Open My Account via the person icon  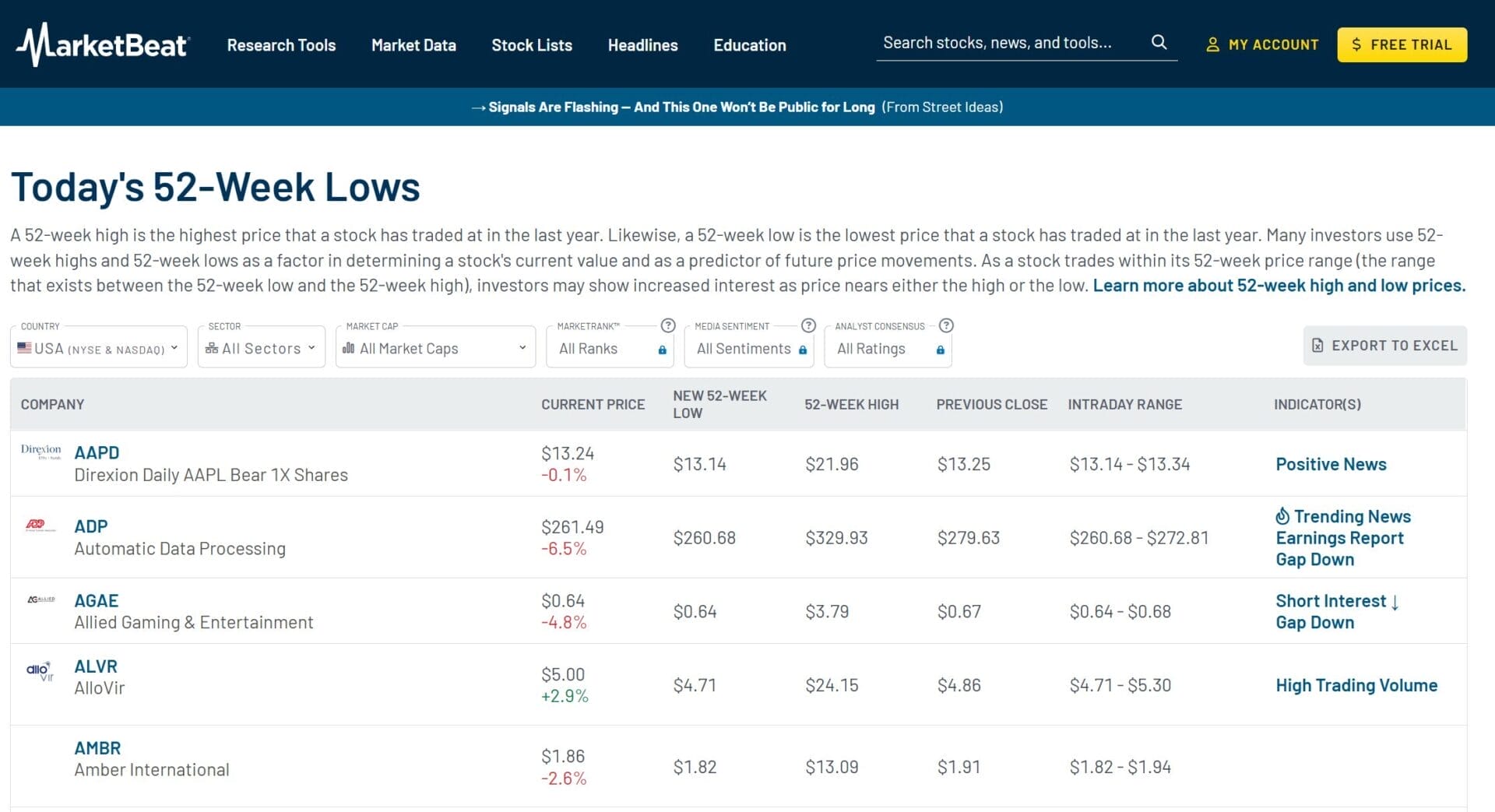click(1213, 44)
